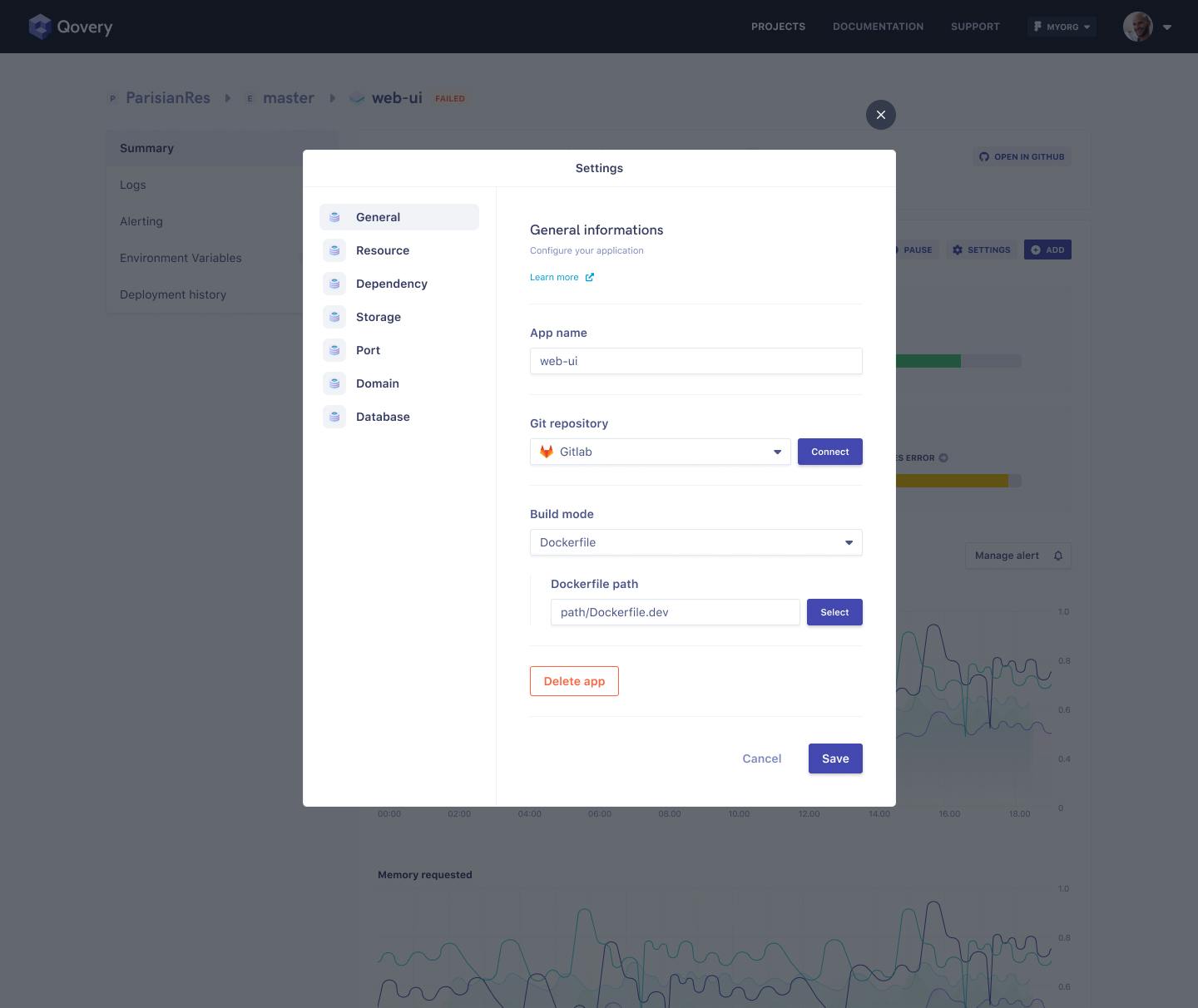The height and width of the screenshot is (1008, 1198).
Task: Switch to Resource settings tab
Action: click(399, 250)
